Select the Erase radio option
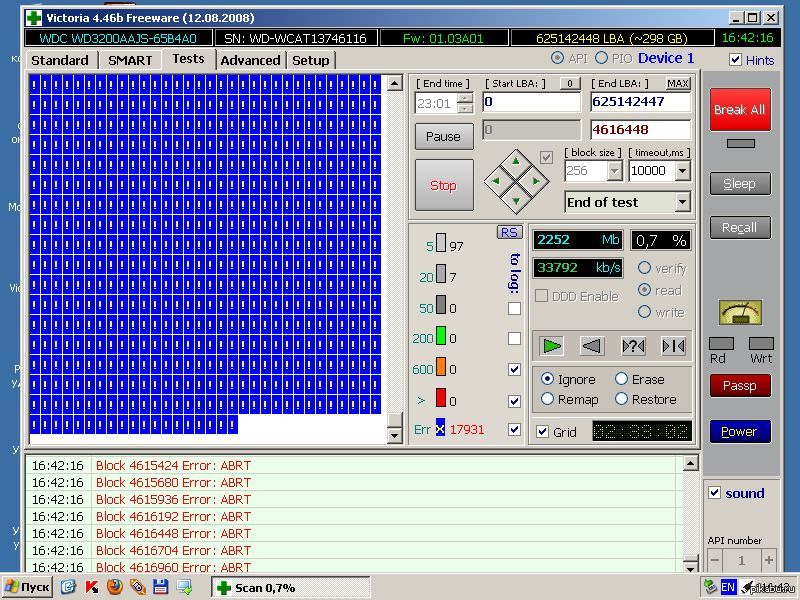 pyautogui.click(x=621, y=379)
